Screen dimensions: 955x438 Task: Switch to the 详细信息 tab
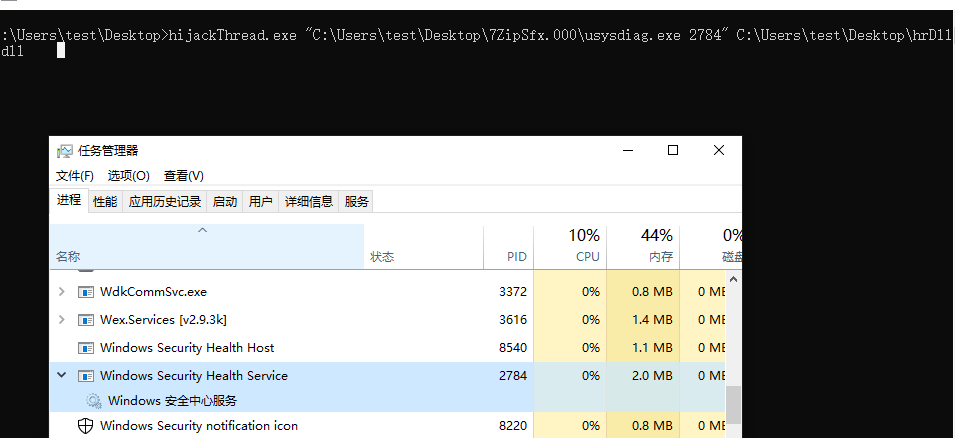pos(308,202)
